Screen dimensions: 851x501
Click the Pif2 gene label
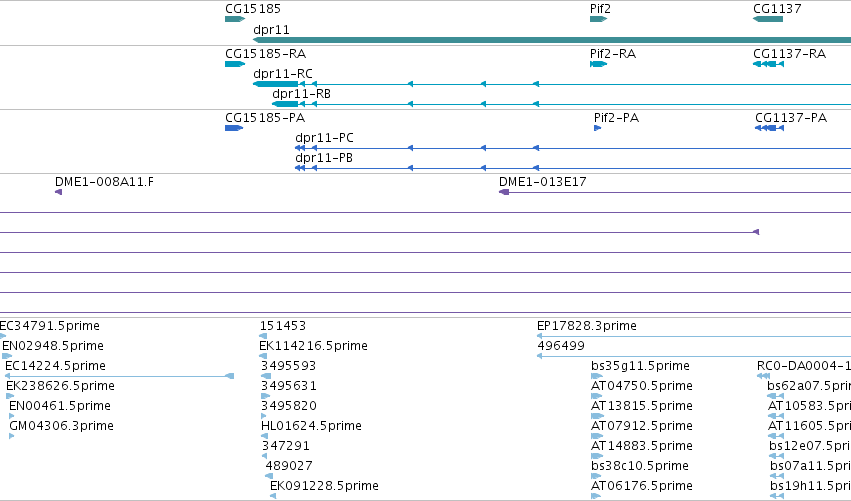tap(600, 9)
